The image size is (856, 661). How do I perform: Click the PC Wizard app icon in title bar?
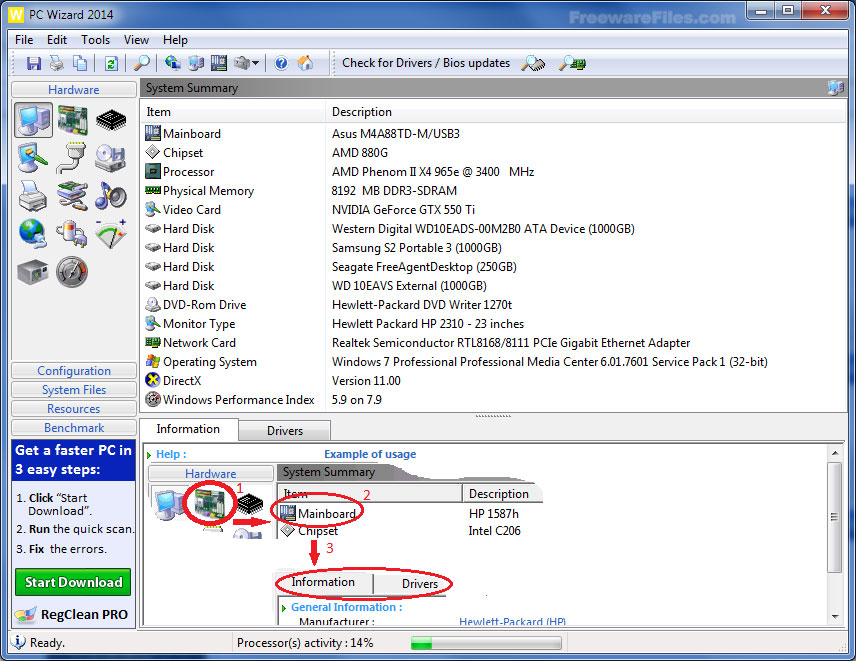16,14
